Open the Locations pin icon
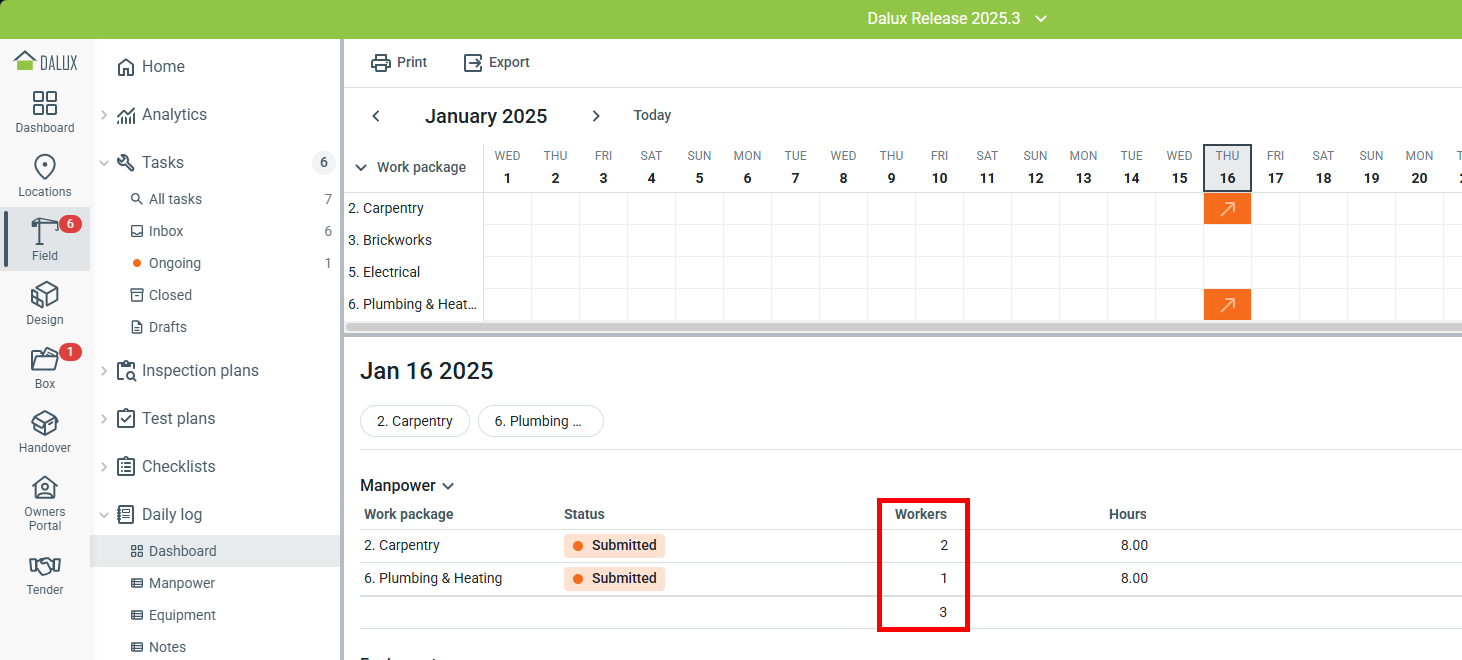This screenshot has height=660, width=1462. click(x=45, y=168)
